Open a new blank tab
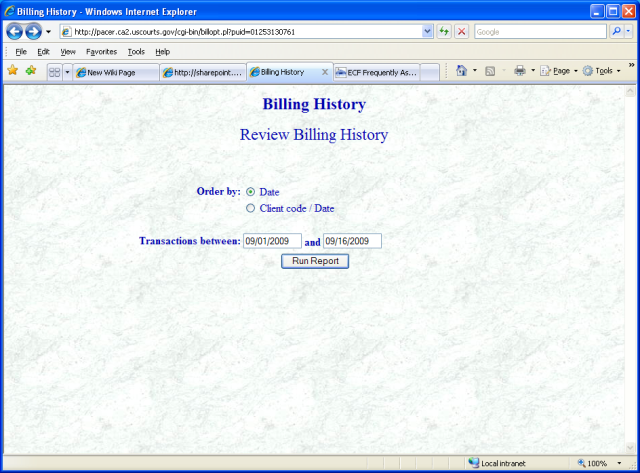The width and height of the screenshot is (640, 473). (x=429, y=72)
